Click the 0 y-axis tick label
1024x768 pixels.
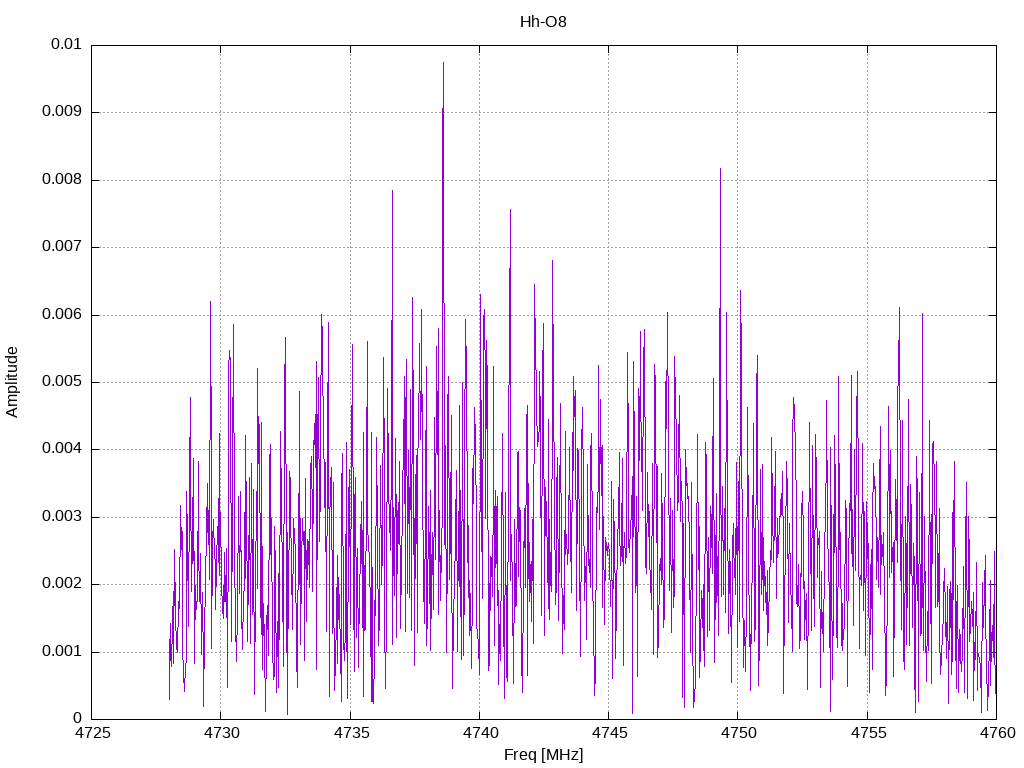click(x=77, y=719)
